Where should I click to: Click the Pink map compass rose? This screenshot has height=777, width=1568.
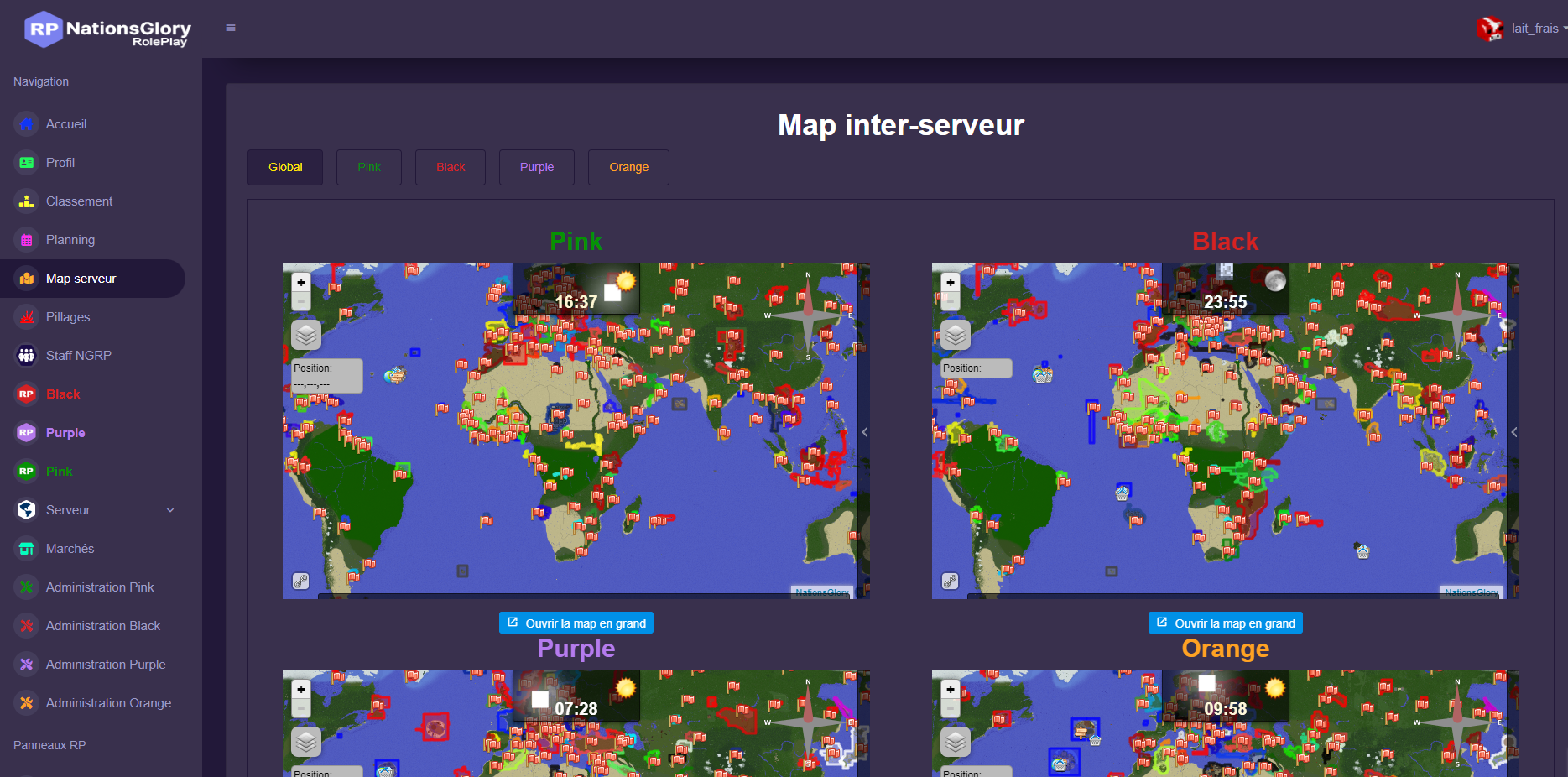(808, 315)
